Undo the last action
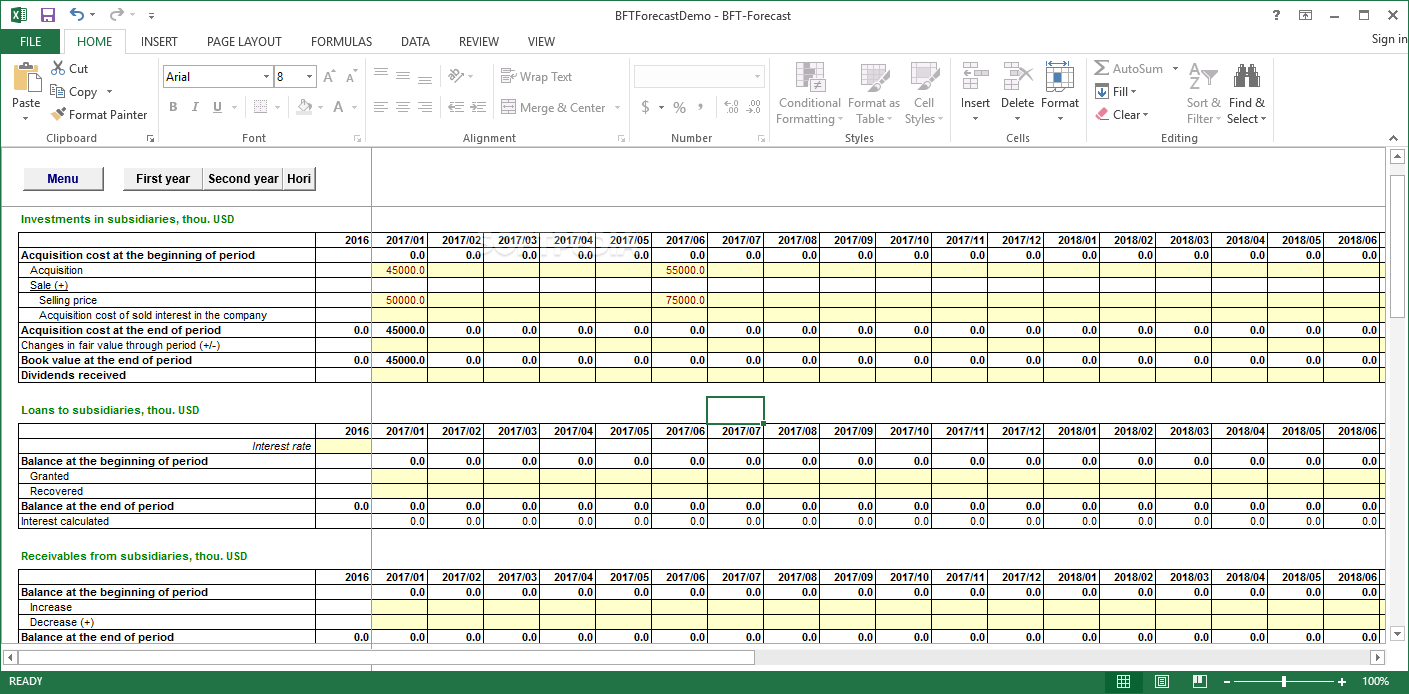The image size is (1409, 694). click(77, 15)
